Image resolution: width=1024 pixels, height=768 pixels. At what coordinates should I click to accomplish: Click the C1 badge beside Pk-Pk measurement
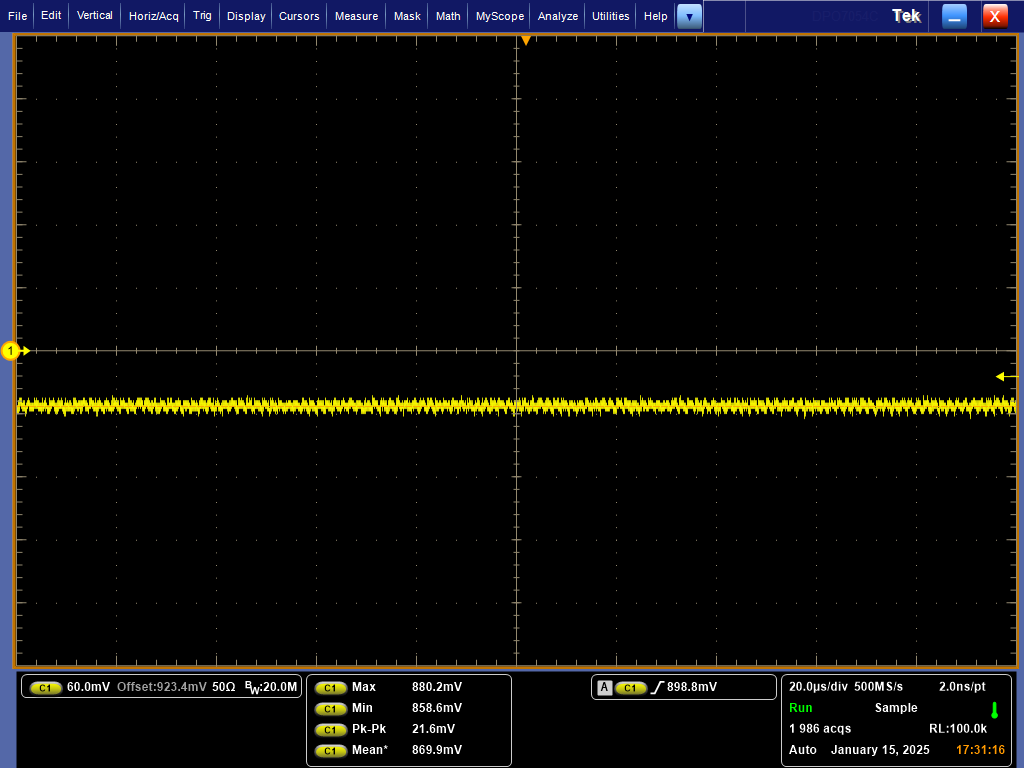point(330,729)
